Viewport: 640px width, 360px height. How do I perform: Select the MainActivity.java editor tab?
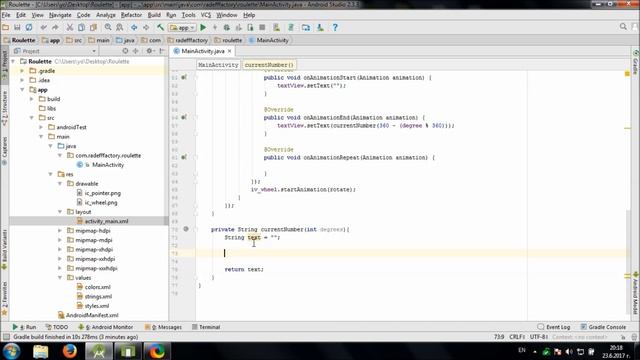click(x=203, y=51)
